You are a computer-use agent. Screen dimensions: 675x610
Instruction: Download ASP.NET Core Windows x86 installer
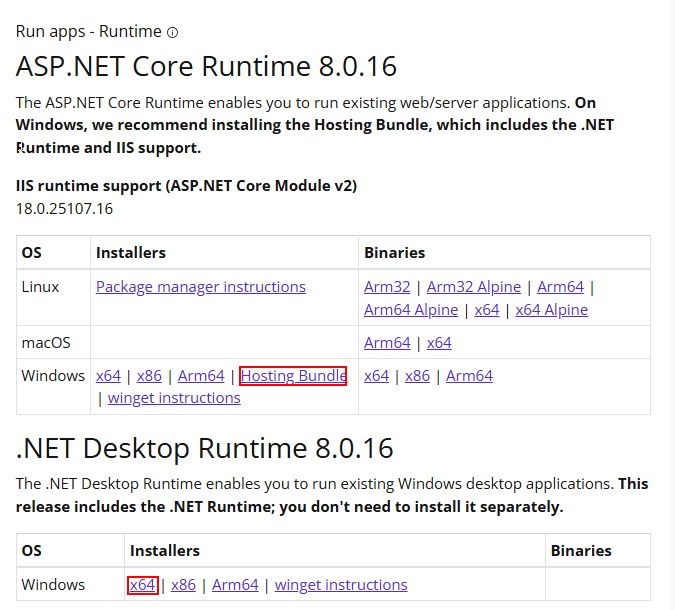pos(149,376)
